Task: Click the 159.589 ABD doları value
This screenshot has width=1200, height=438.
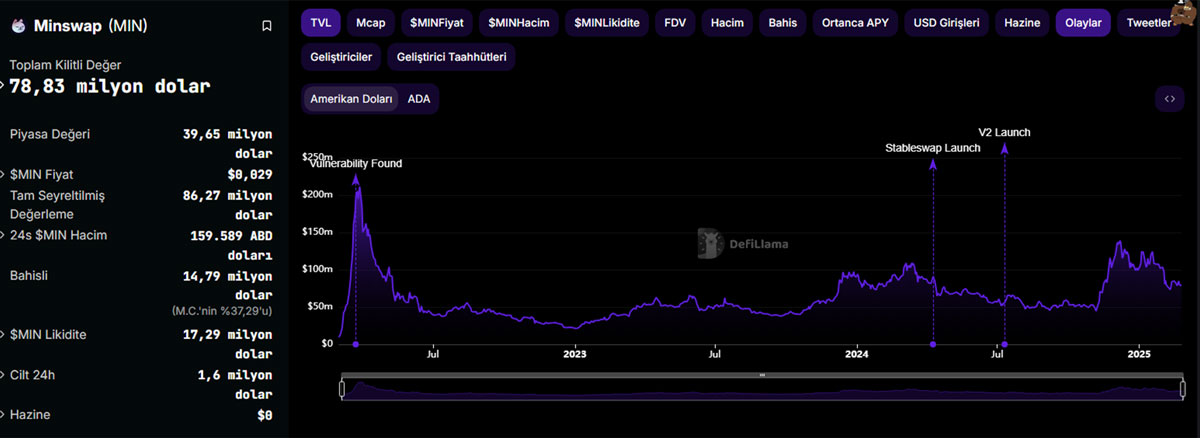Action: [x=231, y=245]
